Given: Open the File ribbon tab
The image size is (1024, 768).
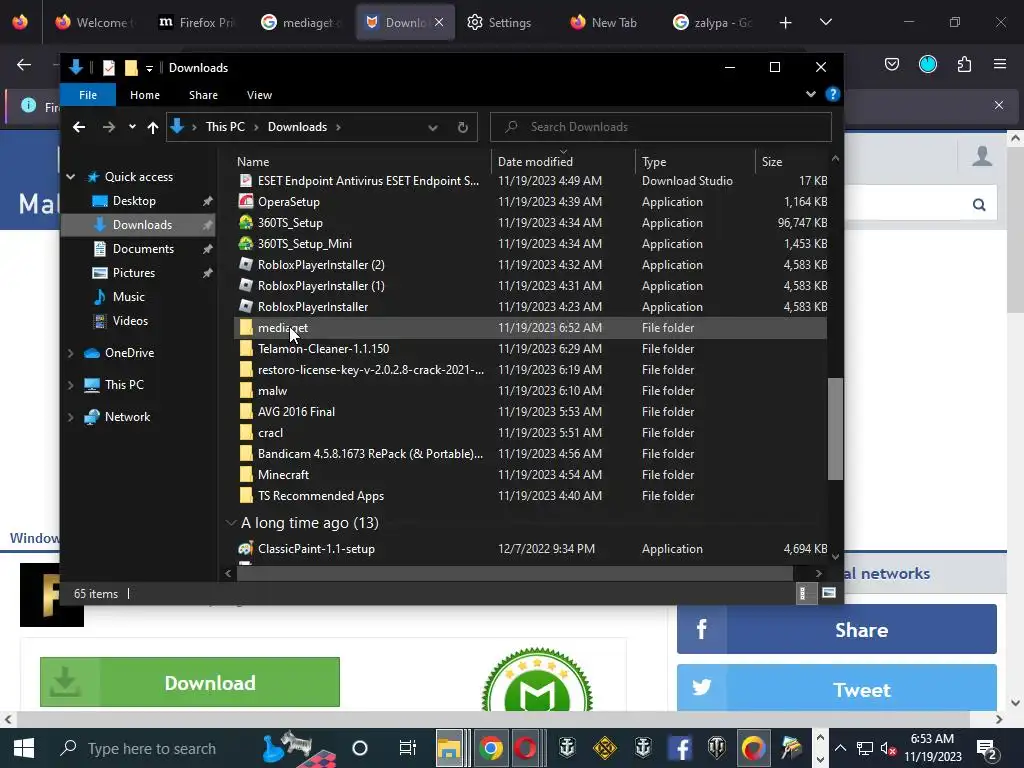Looking at the screenshot, I should pos(88,95).
